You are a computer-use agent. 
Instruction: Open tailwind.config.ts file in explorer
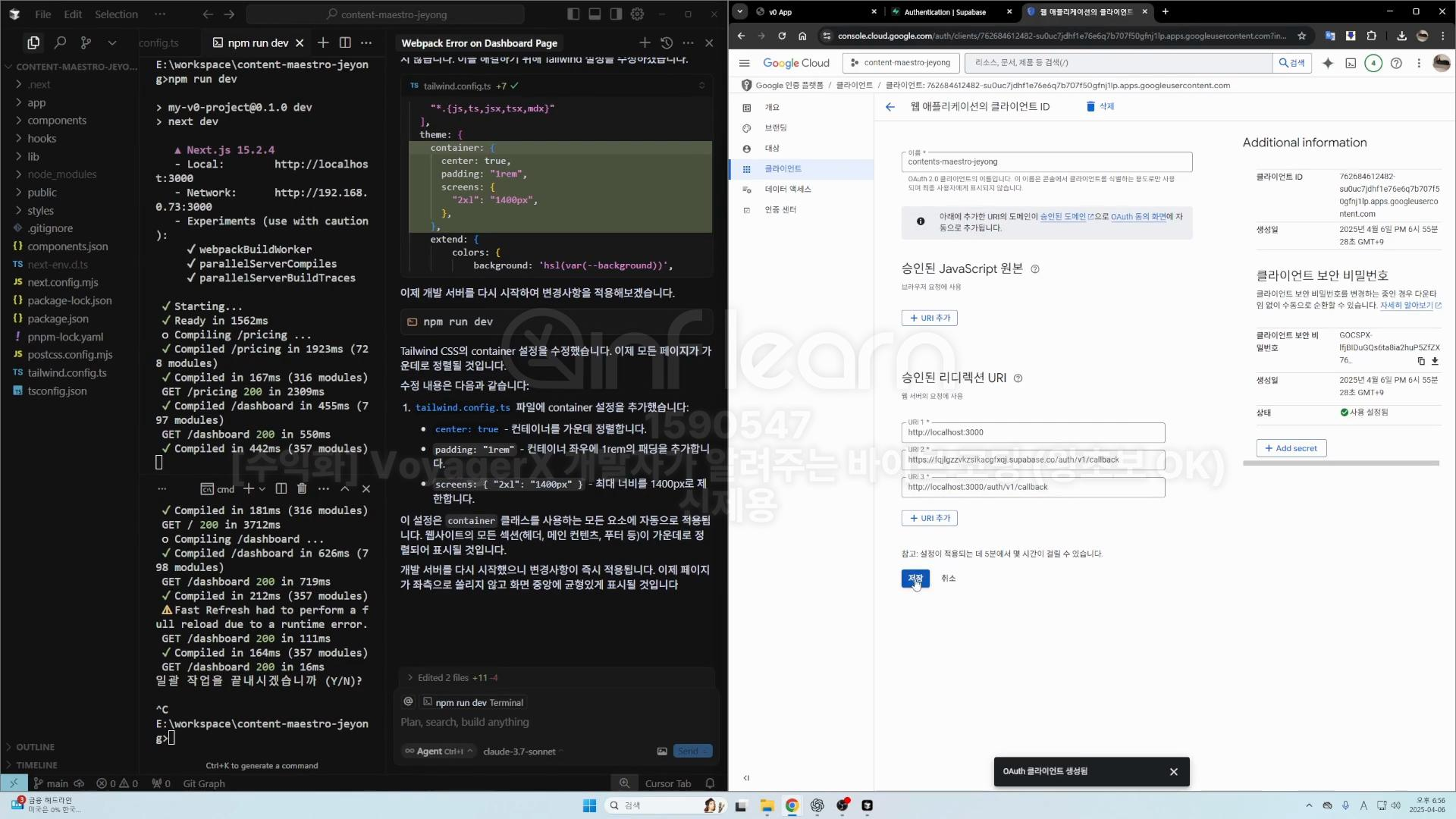point(67,373)
